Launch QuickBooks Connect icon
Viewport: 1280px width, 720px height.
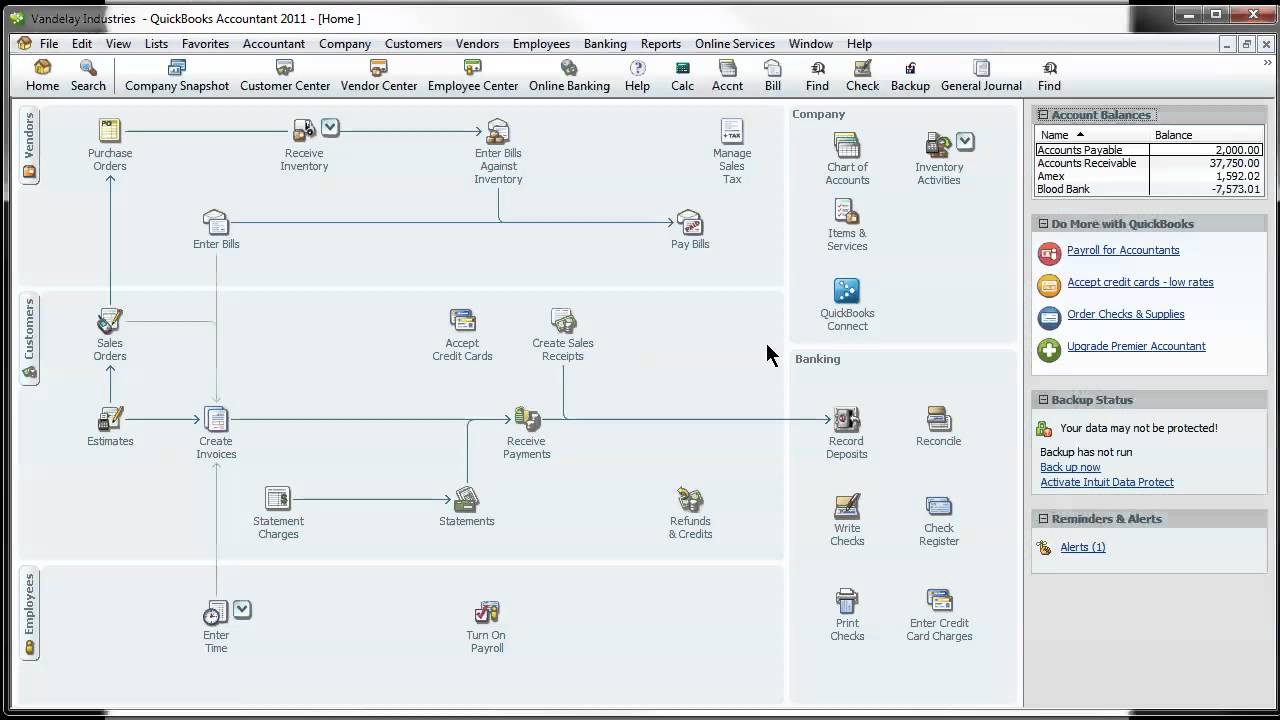(x=847, y=291)
